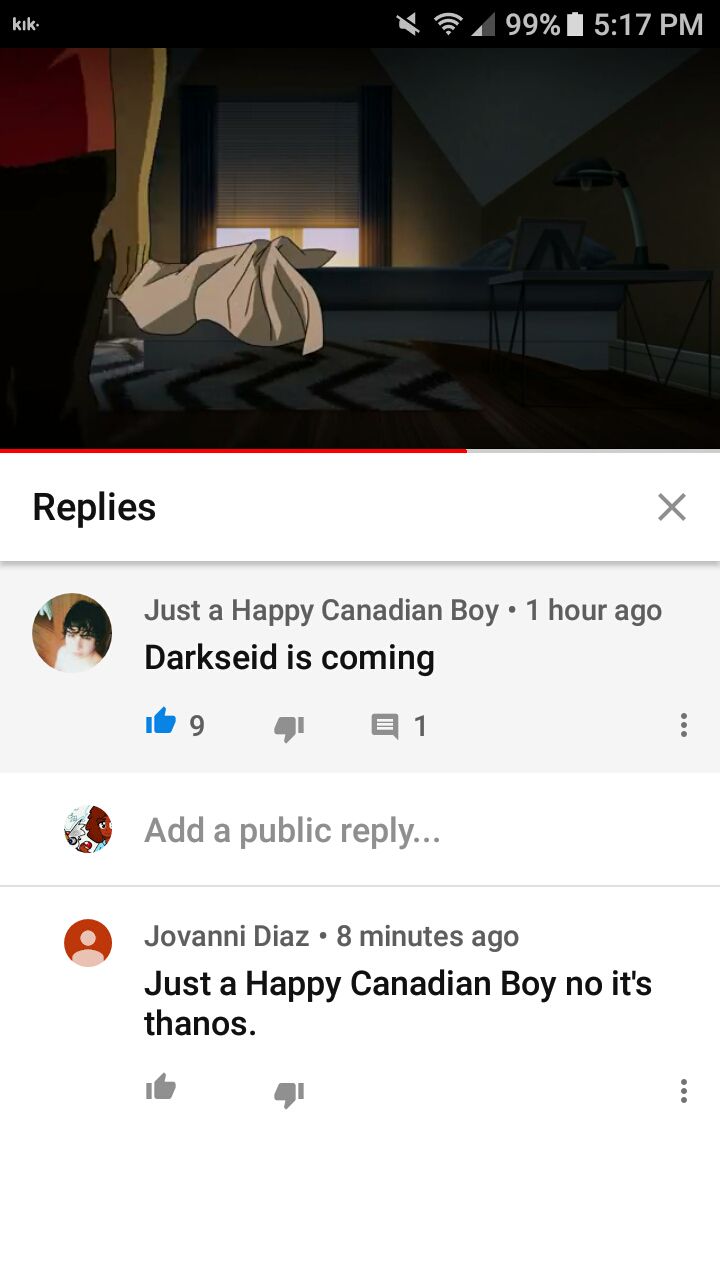Open replies icon on Darkseid comment
Screen dimensions: 720x1280
pyautogui.click(x=385, y=726)
